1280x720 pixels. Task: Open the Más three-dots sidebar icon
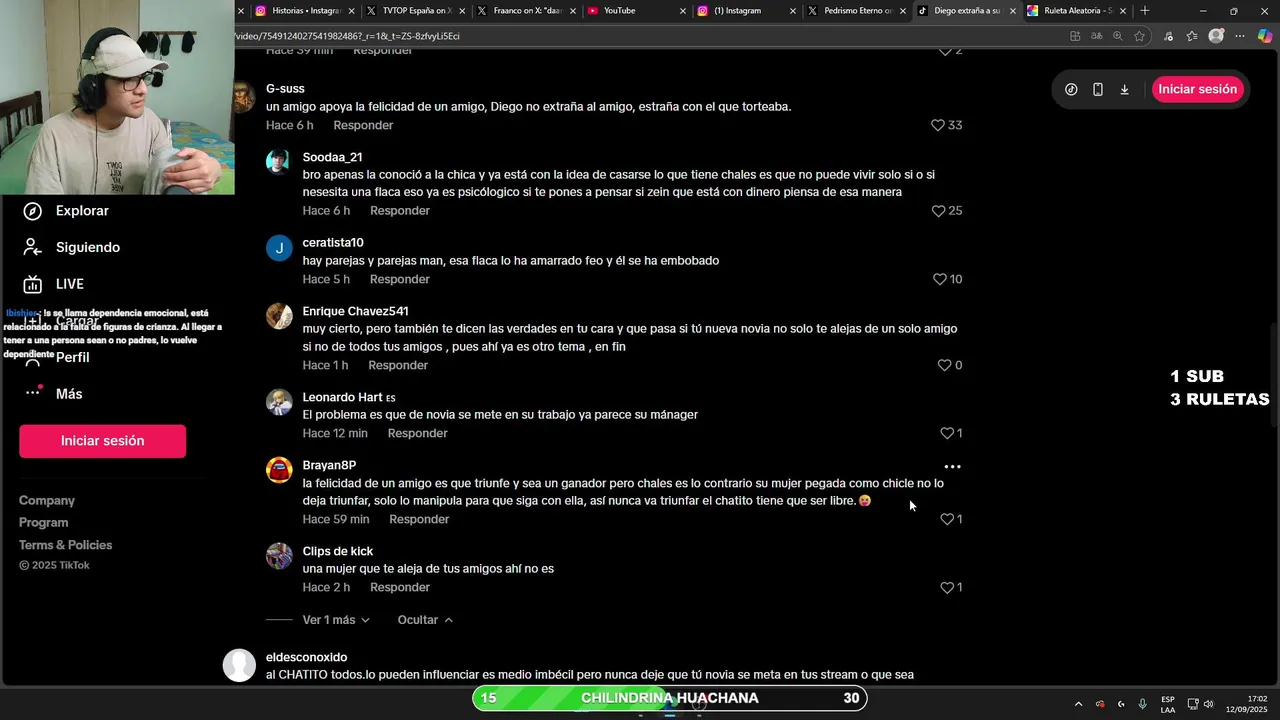tap(33, 392)
